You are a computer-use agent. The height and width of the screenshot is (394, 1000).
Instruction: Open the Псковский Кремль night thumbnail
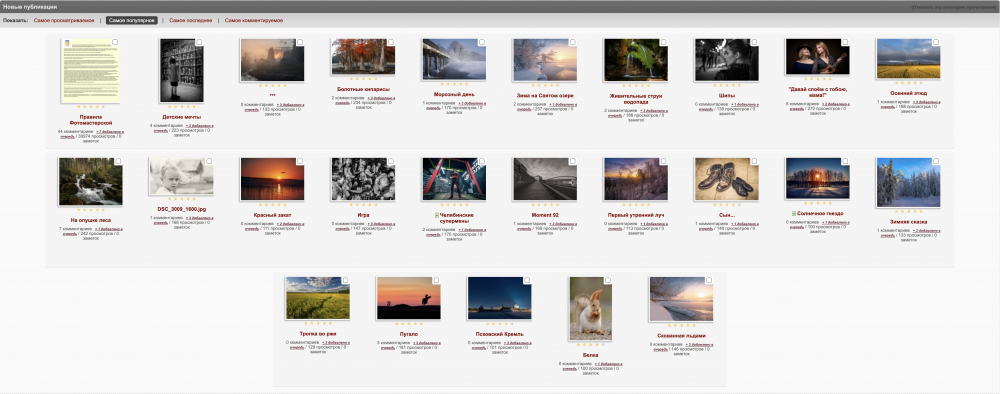click(x=499, y=298)
